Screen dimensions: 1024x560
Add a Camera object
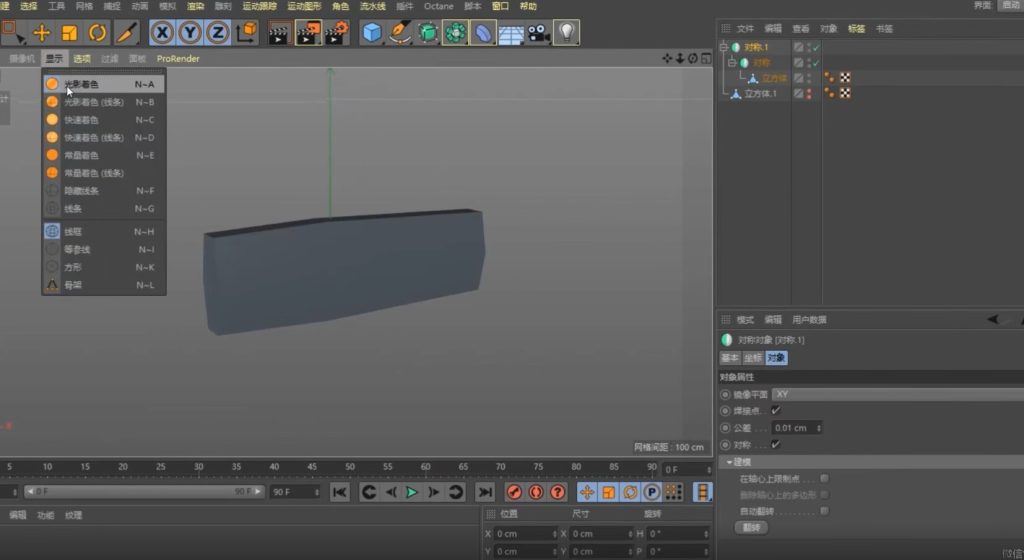[x=538, y=33]
